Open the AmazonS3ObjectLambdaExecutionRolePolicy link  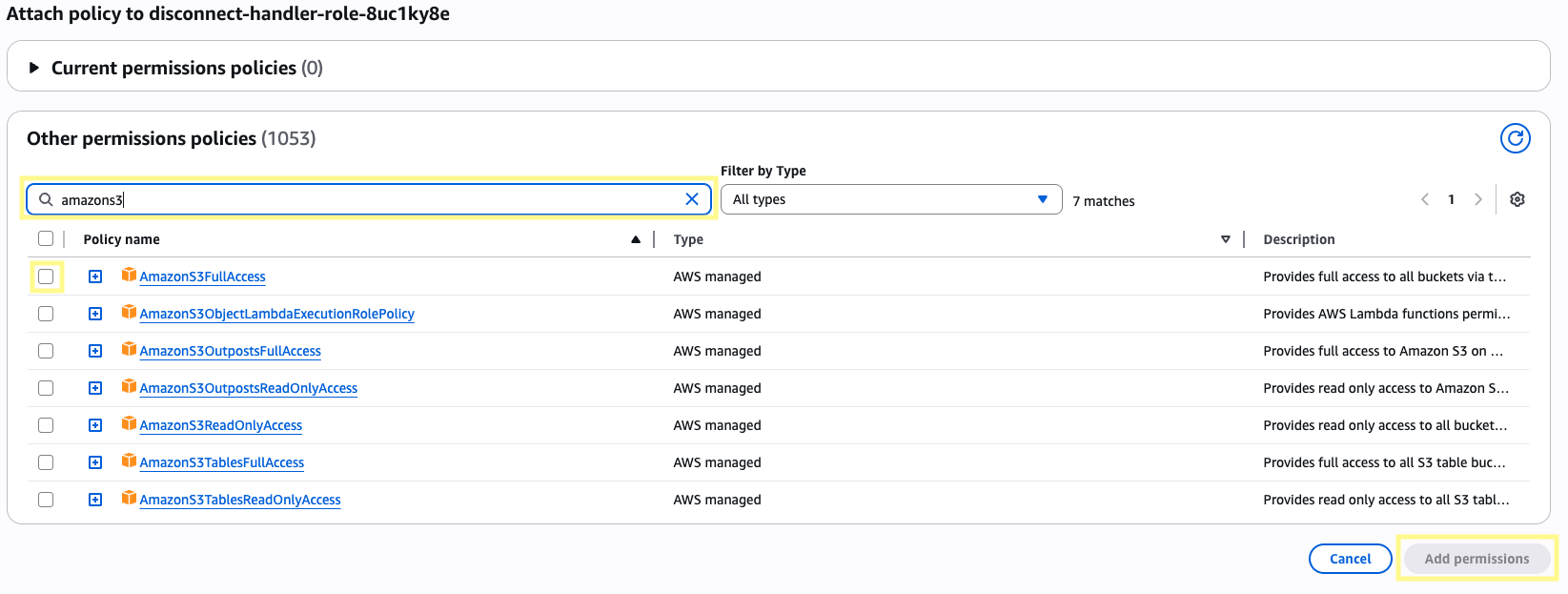(x=276, y=314)
